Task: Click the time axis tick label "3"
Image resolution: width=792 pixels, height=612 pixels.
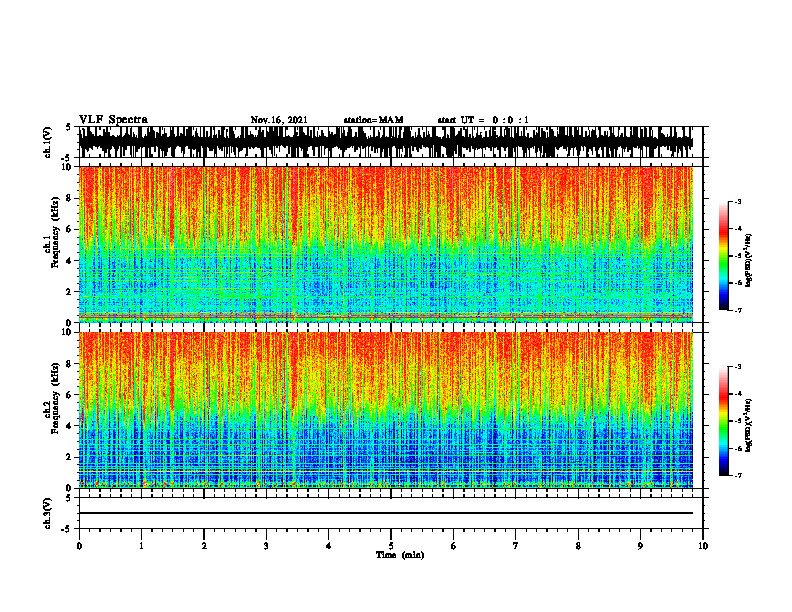Action: coord(266,546)
